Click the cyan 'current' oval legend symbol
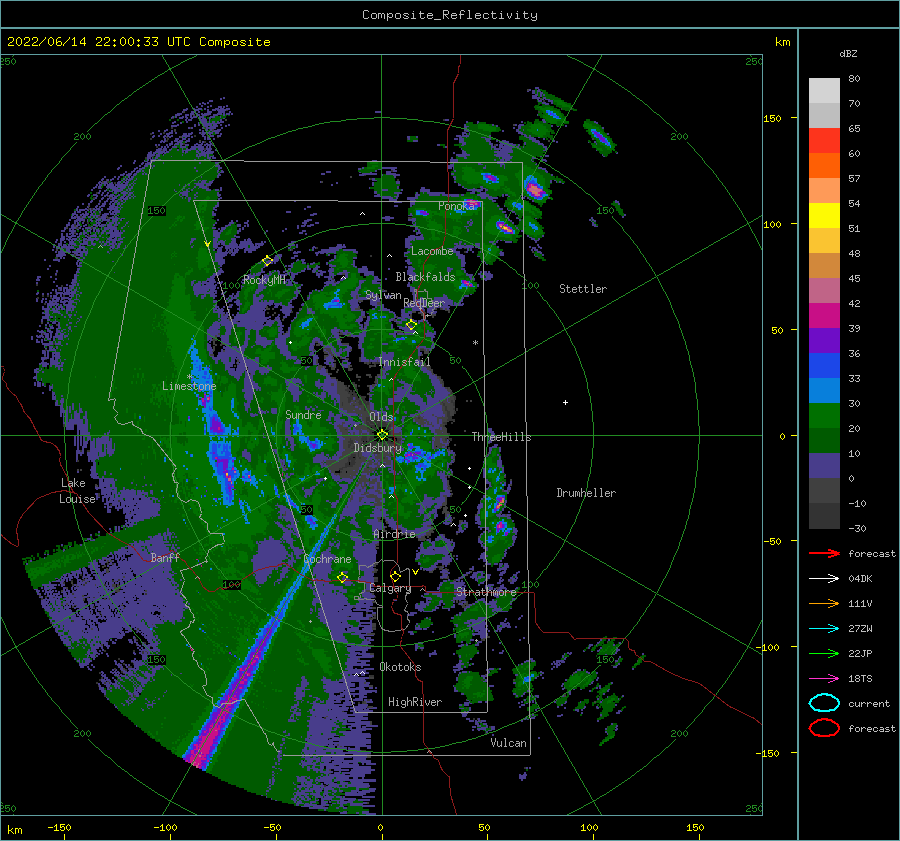The image size is (900, 841). 824,703
